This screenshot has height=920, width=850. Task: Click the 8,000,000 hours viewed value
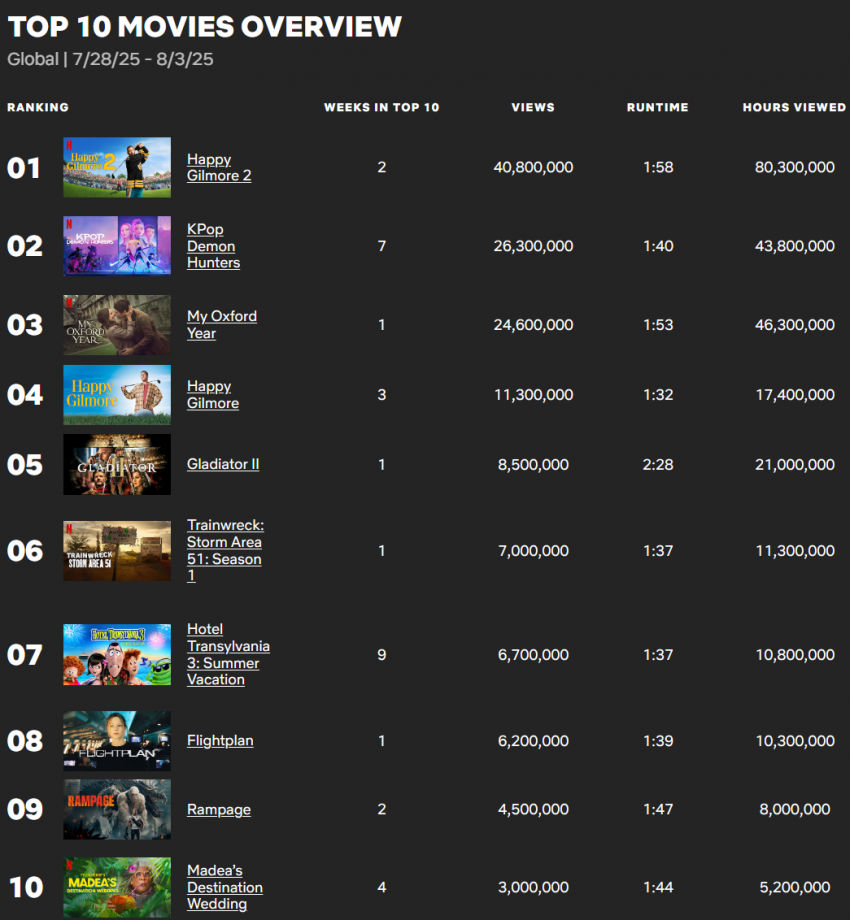[795, 809]
